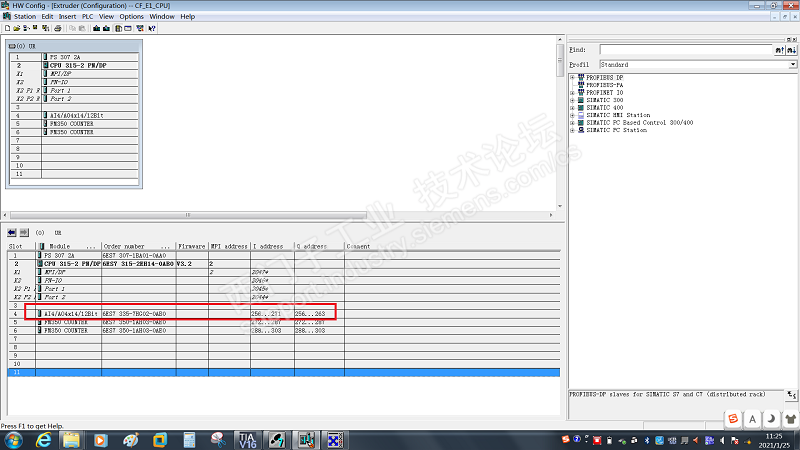Open Internet Explorer from taskbar

coord(43,440)
